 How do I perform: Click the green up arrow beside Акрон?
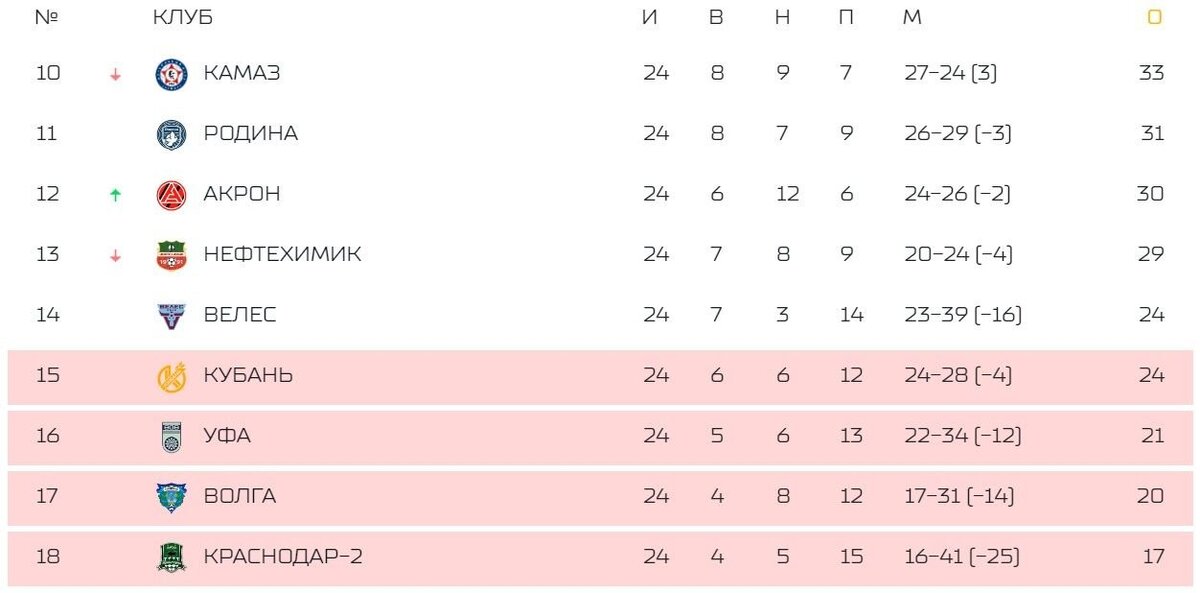coord(115,195)
